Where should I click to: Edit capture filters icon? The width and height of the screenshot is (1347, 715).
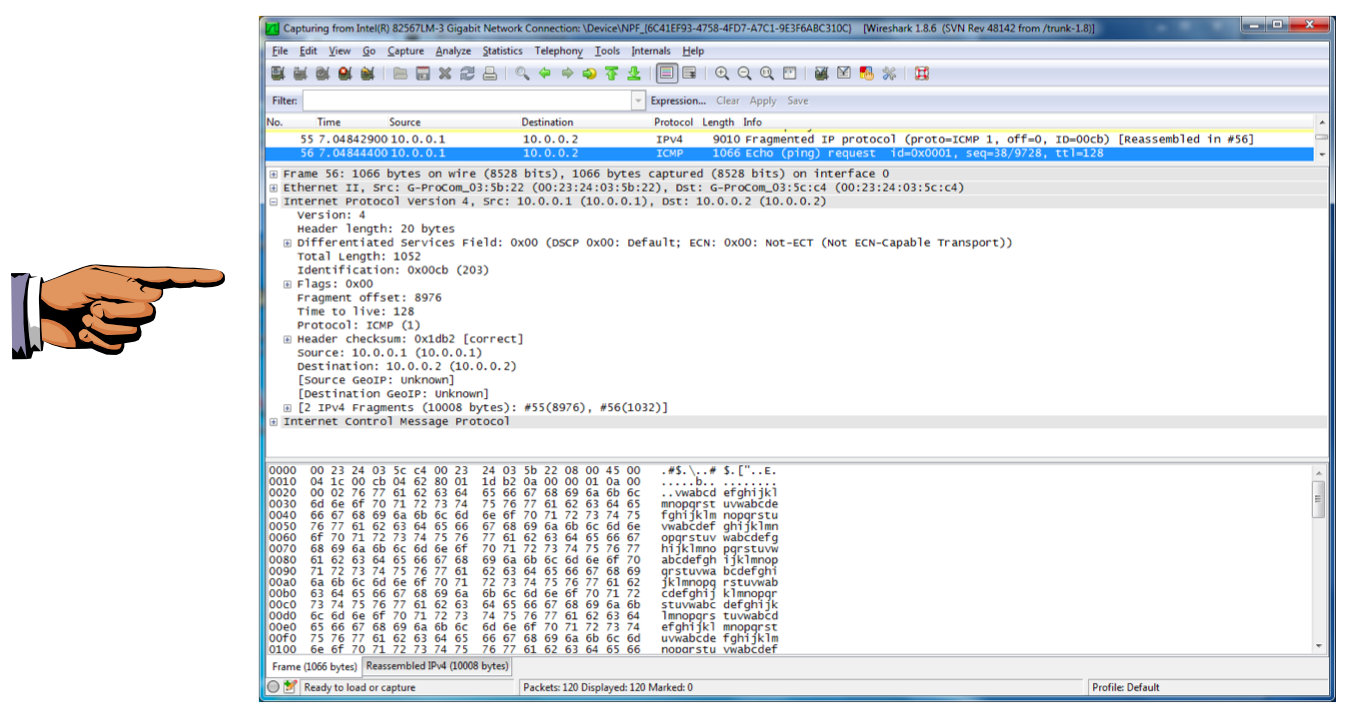click(821, 73)
